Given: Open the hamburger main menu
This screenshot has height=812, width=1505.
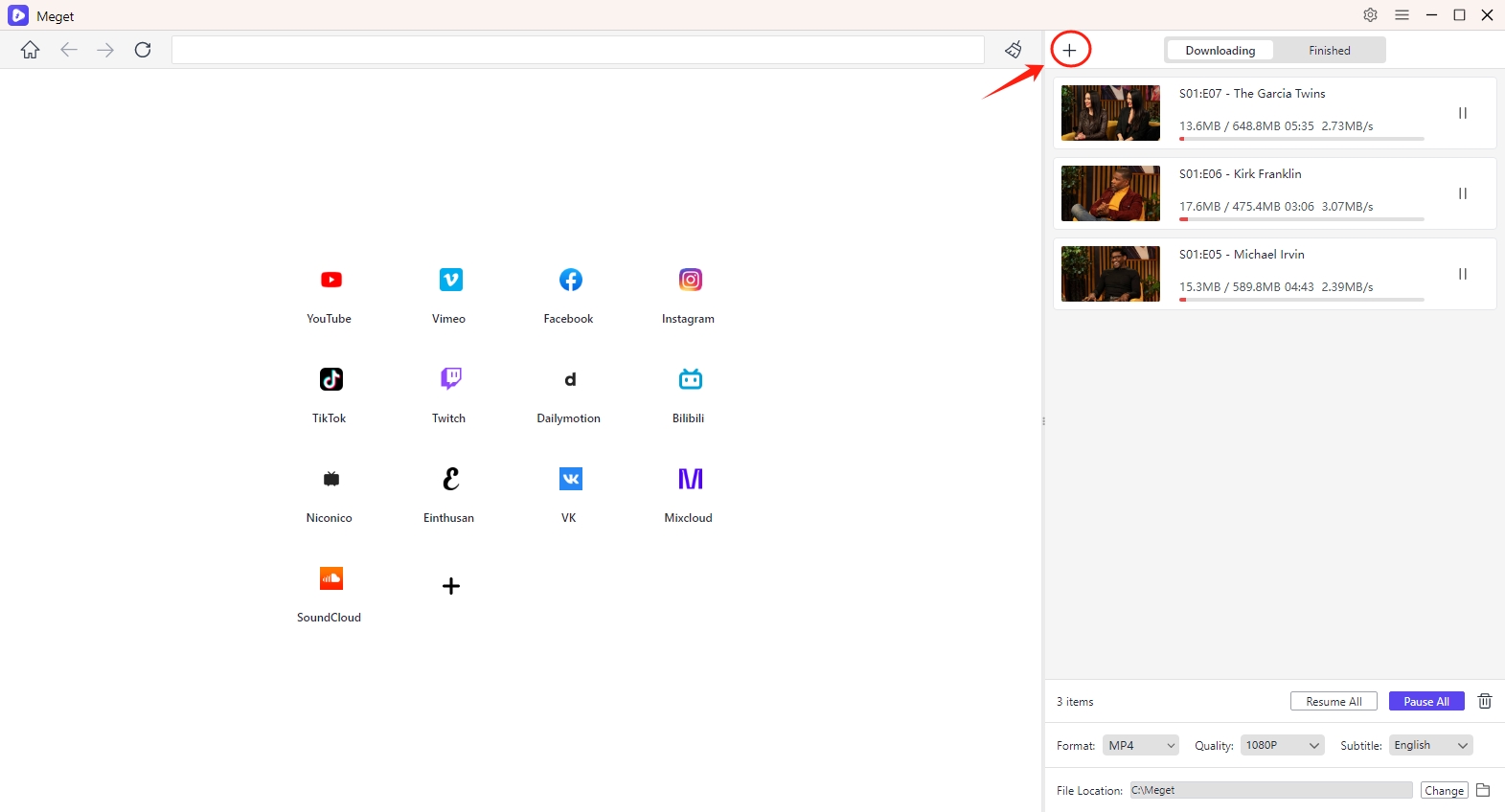Looking at the screenshot, I should click(x=1402, y=15).
